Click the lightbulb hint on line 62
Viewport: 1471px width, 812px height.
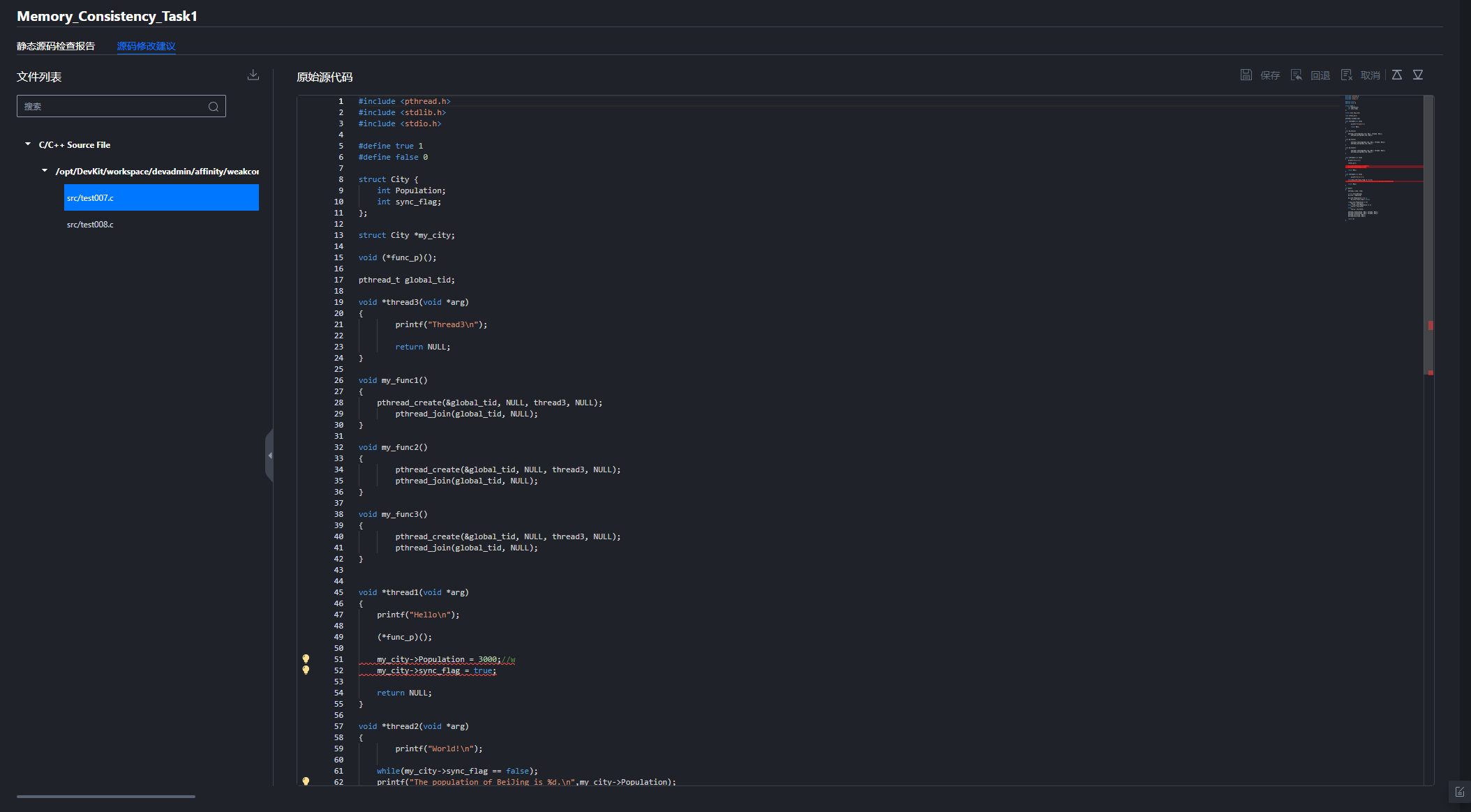(x=306, y=781)
